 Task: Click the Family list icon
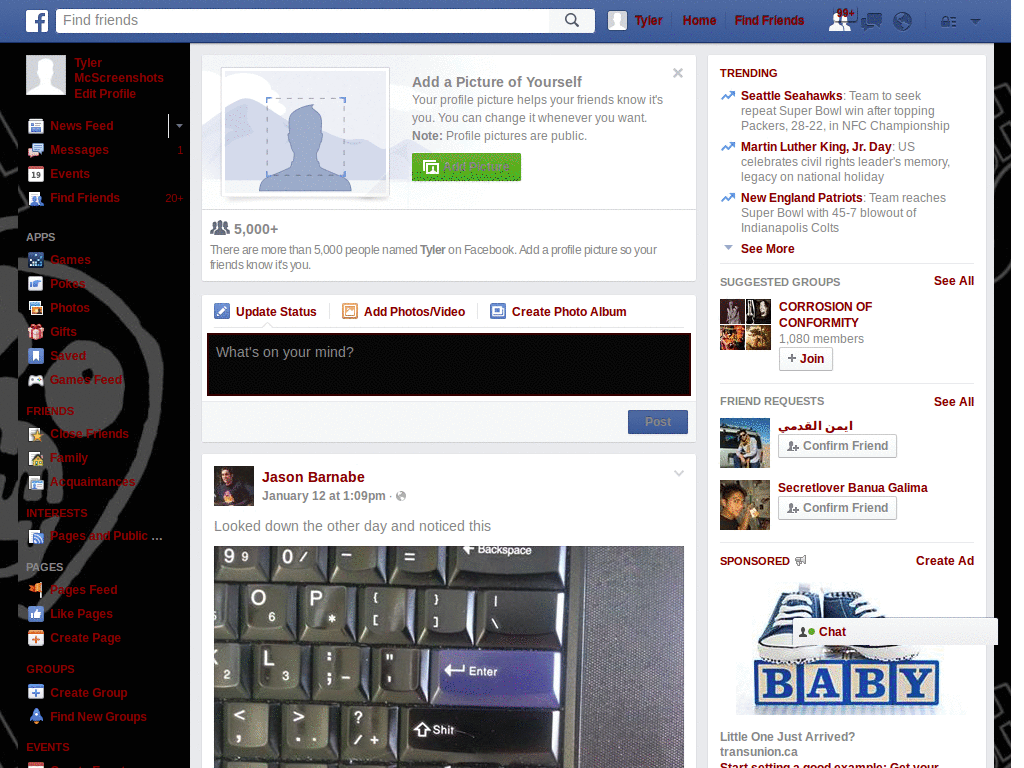coord(36,458)
